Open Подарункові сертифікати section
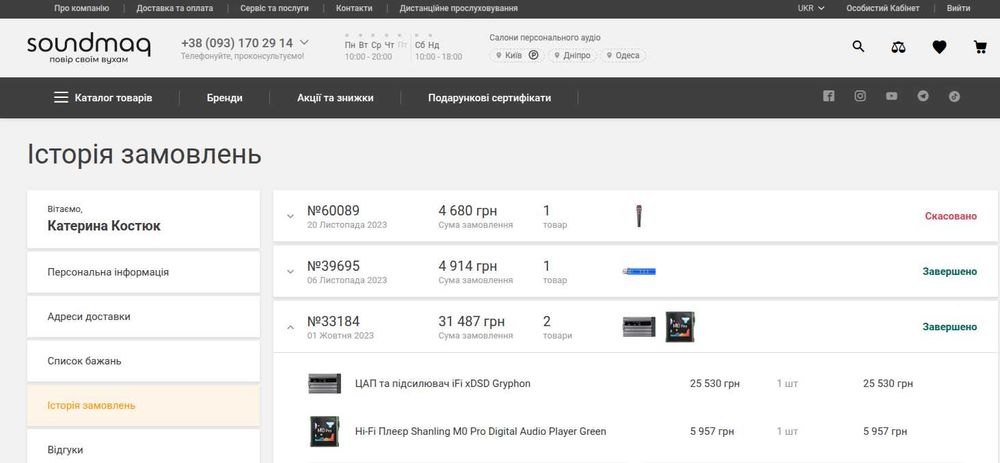 click(490, 98)
